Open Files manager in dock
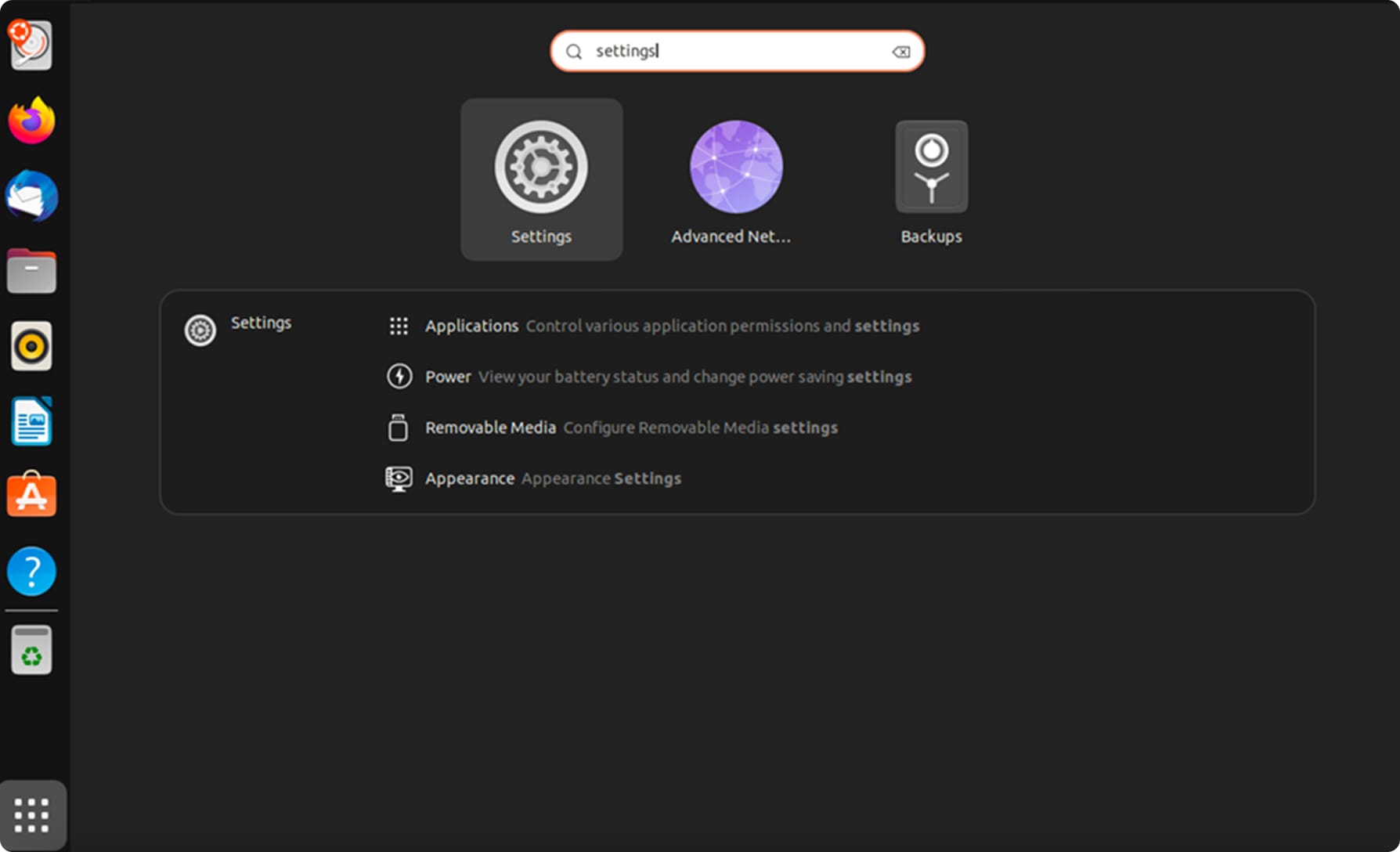Screen dimensions: 1400x852 point(31,271)
